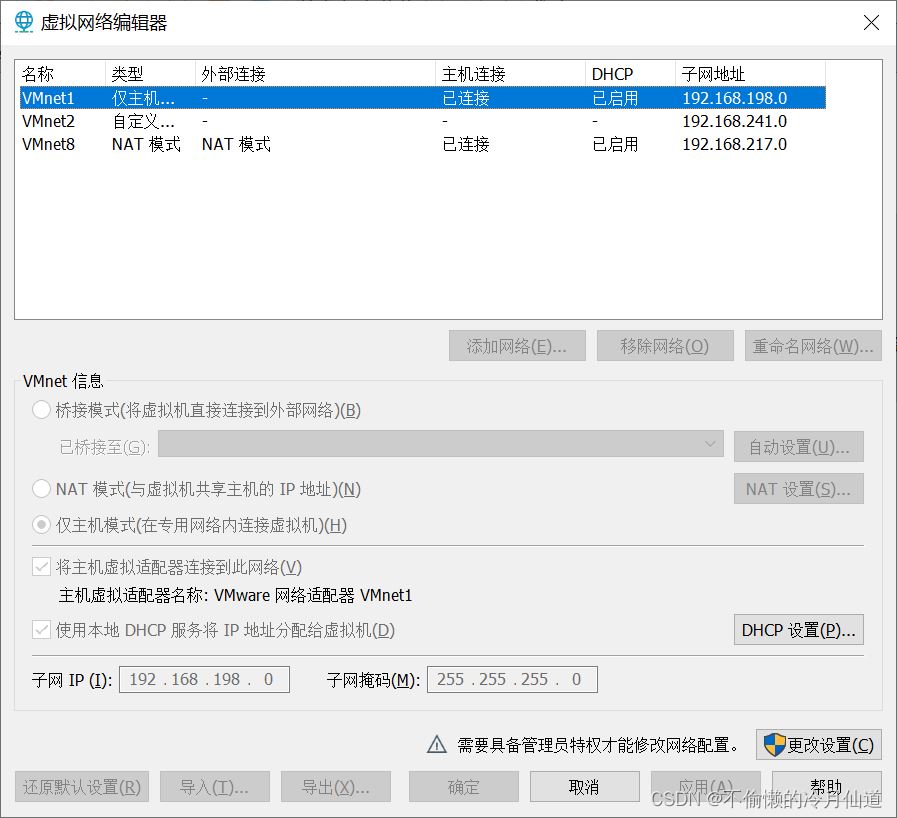The image size is (897, 818).
Task: Click 导出(X)... button
Action: coord(336,787)
